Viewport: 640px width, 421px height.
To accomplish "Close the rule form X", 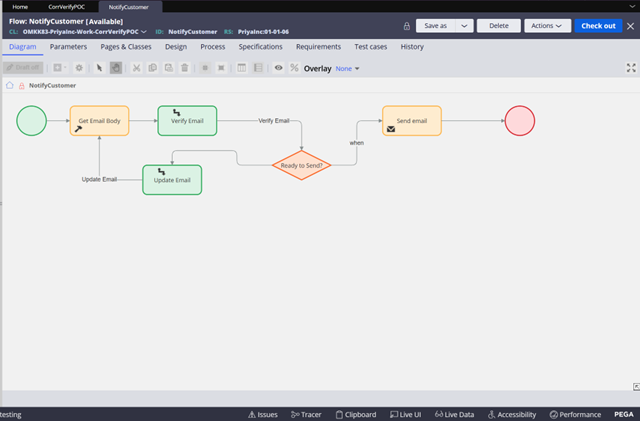I will pyautogui.click(x=630, y=26).
